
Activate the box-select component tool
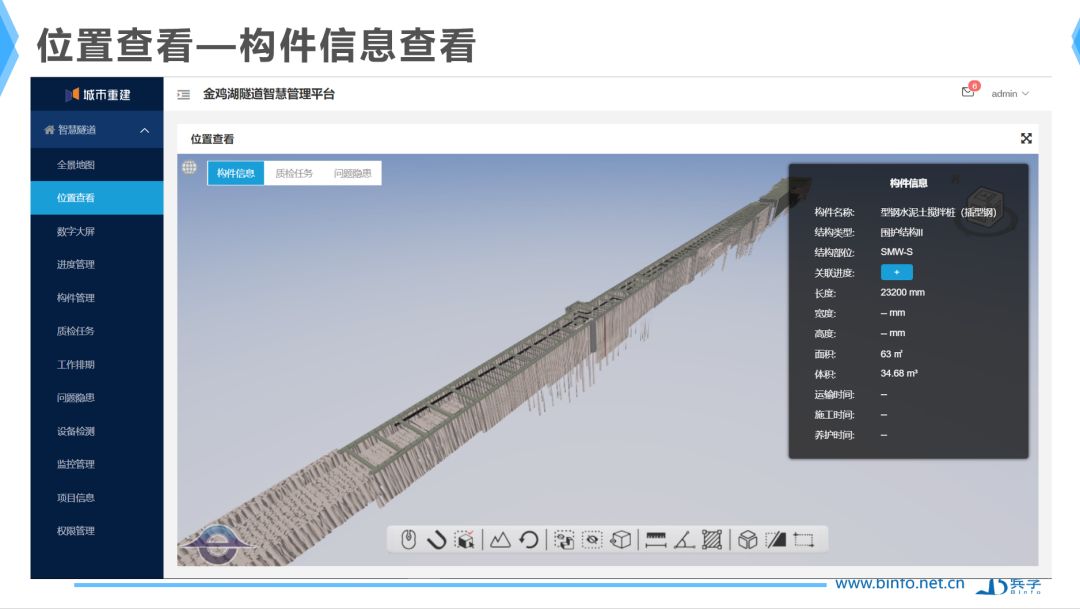pos(465,539)
